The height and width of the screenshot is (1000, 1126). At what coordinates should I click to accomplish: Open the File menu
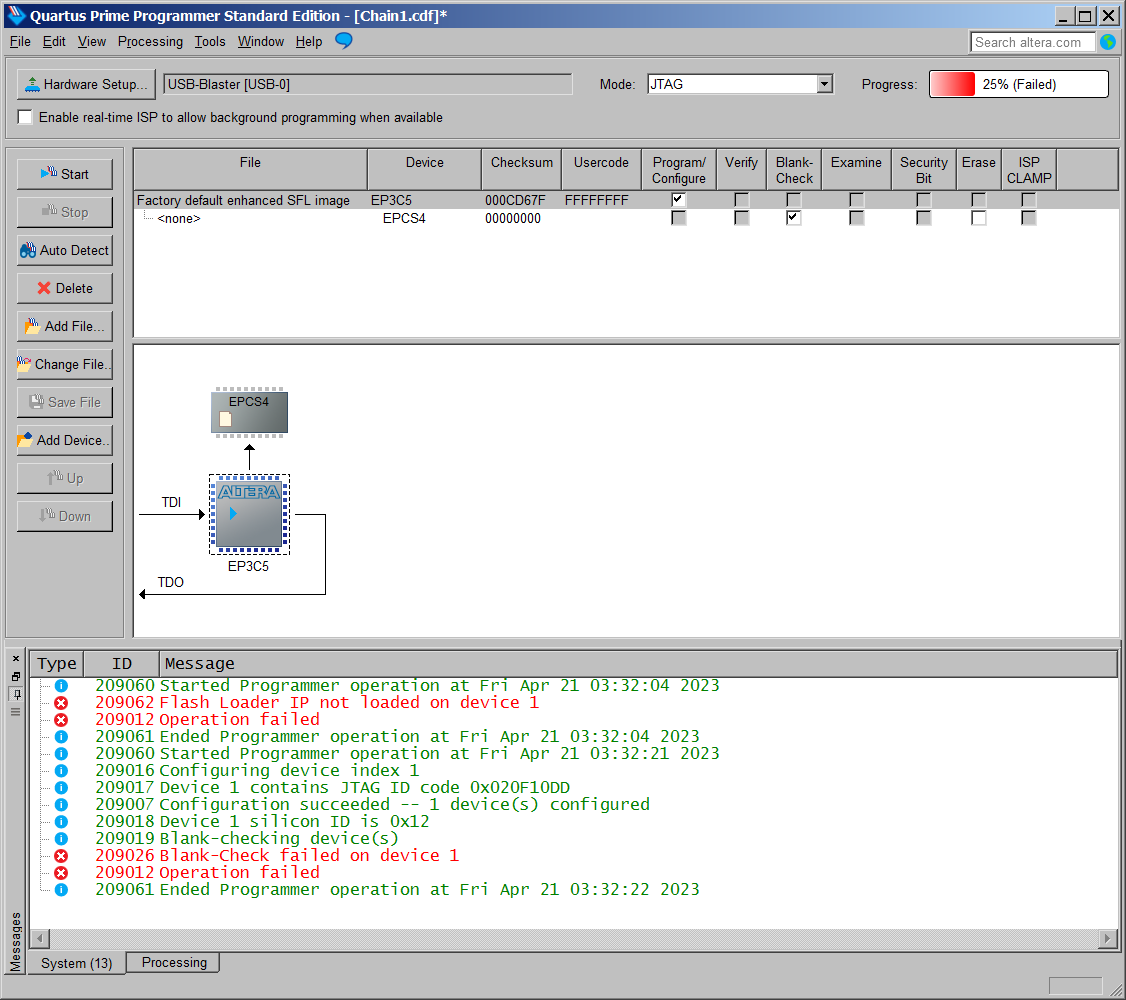[x=20, y=42]
